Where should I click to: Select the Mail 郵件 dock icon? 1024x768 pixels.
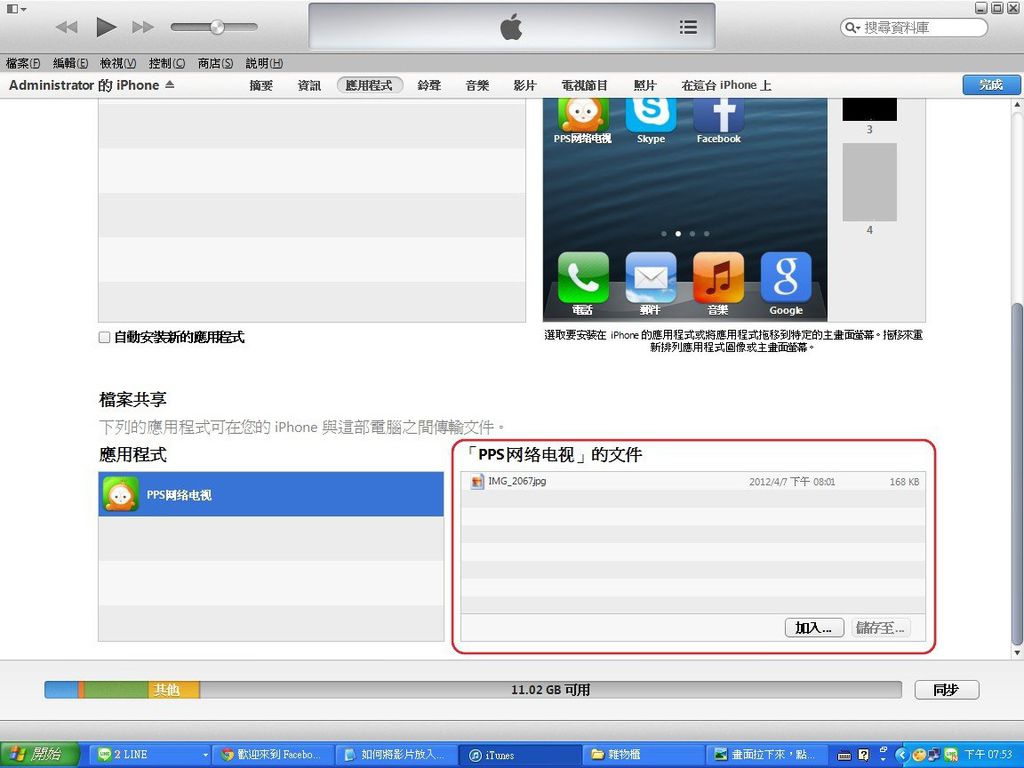[x=650, y=278]
